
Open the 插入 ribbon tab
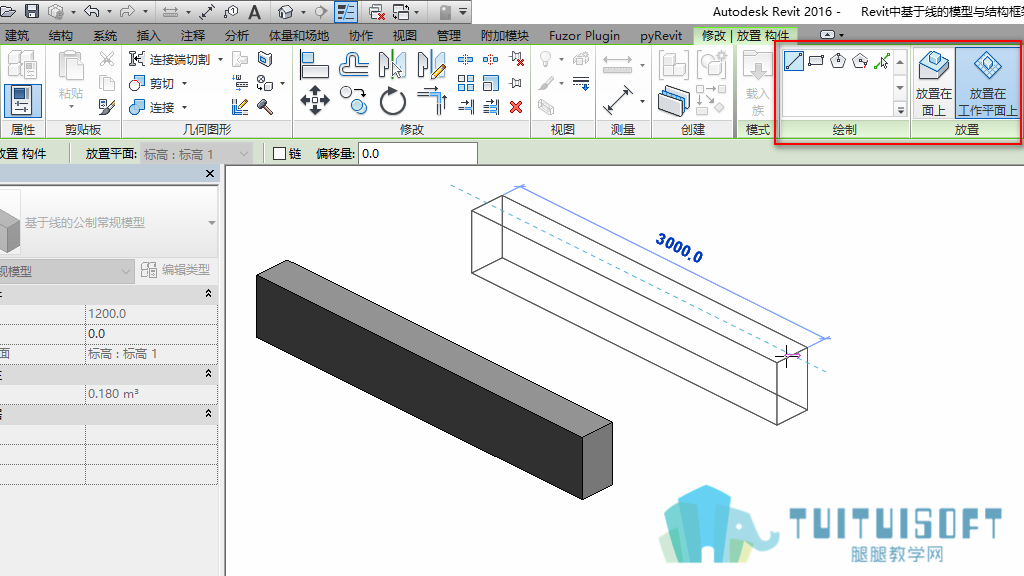pos(148,35)
